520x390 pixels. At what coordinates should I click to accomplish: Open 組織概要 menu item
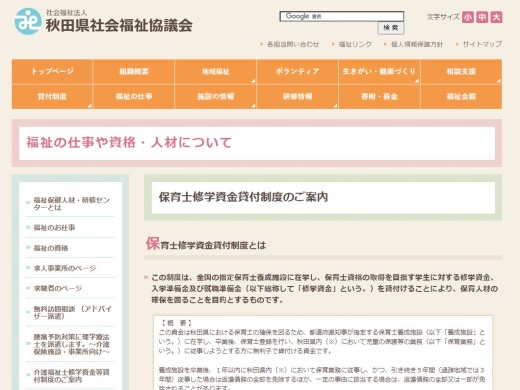point(134,71)
